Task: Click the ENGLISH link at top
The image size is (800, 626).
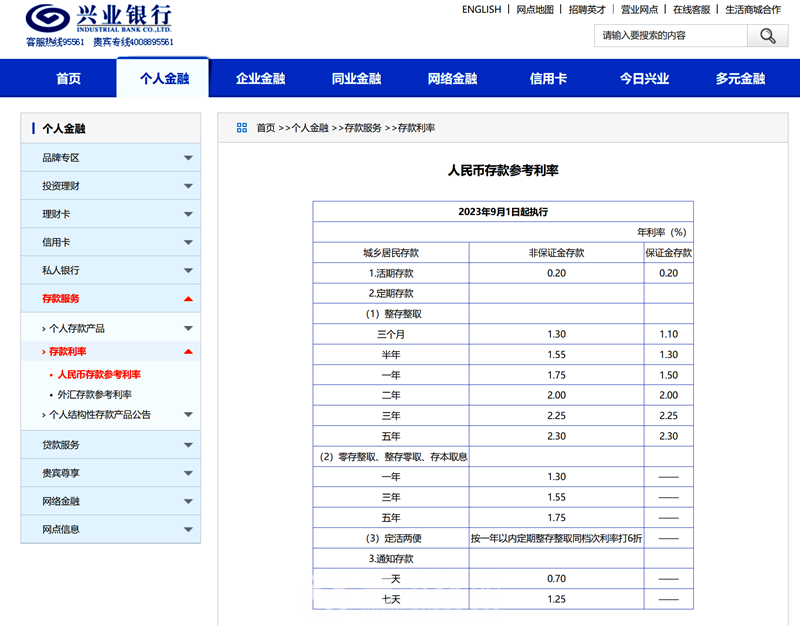Action: coord(482,9)
